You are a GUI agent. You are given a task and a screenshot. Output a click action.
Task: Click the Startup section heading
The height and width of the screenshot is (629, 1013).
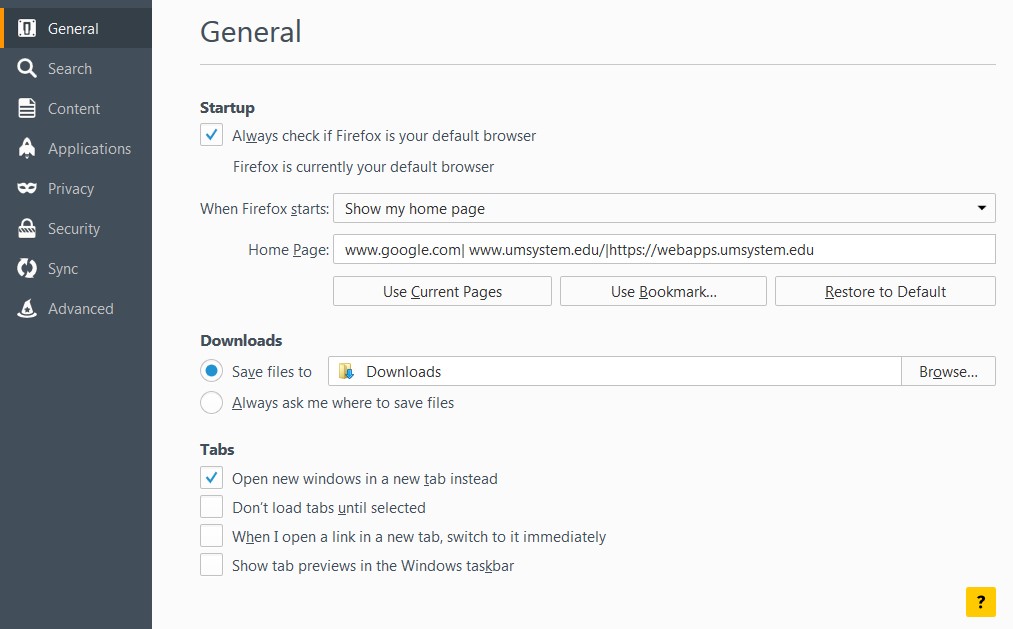click(227, 108)
